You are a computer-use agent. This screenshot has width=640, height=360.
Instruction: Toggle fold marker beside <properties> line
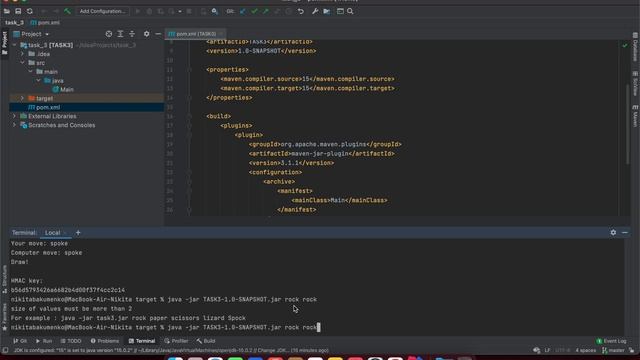point(189,70)
